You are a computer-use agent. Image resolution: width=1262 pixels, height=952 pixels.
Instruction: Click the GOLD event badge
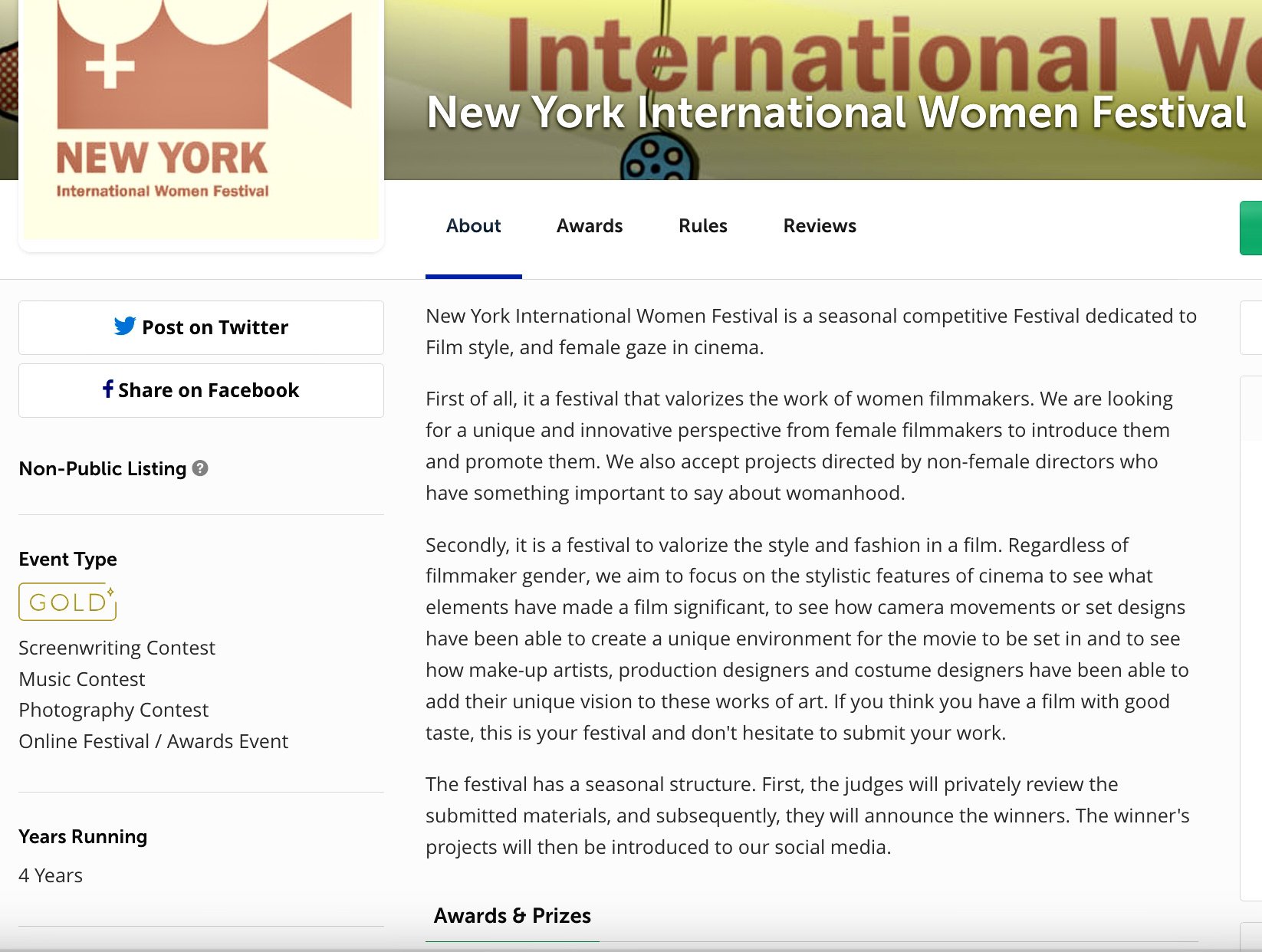pyautogui.click(x=67, y=602)
